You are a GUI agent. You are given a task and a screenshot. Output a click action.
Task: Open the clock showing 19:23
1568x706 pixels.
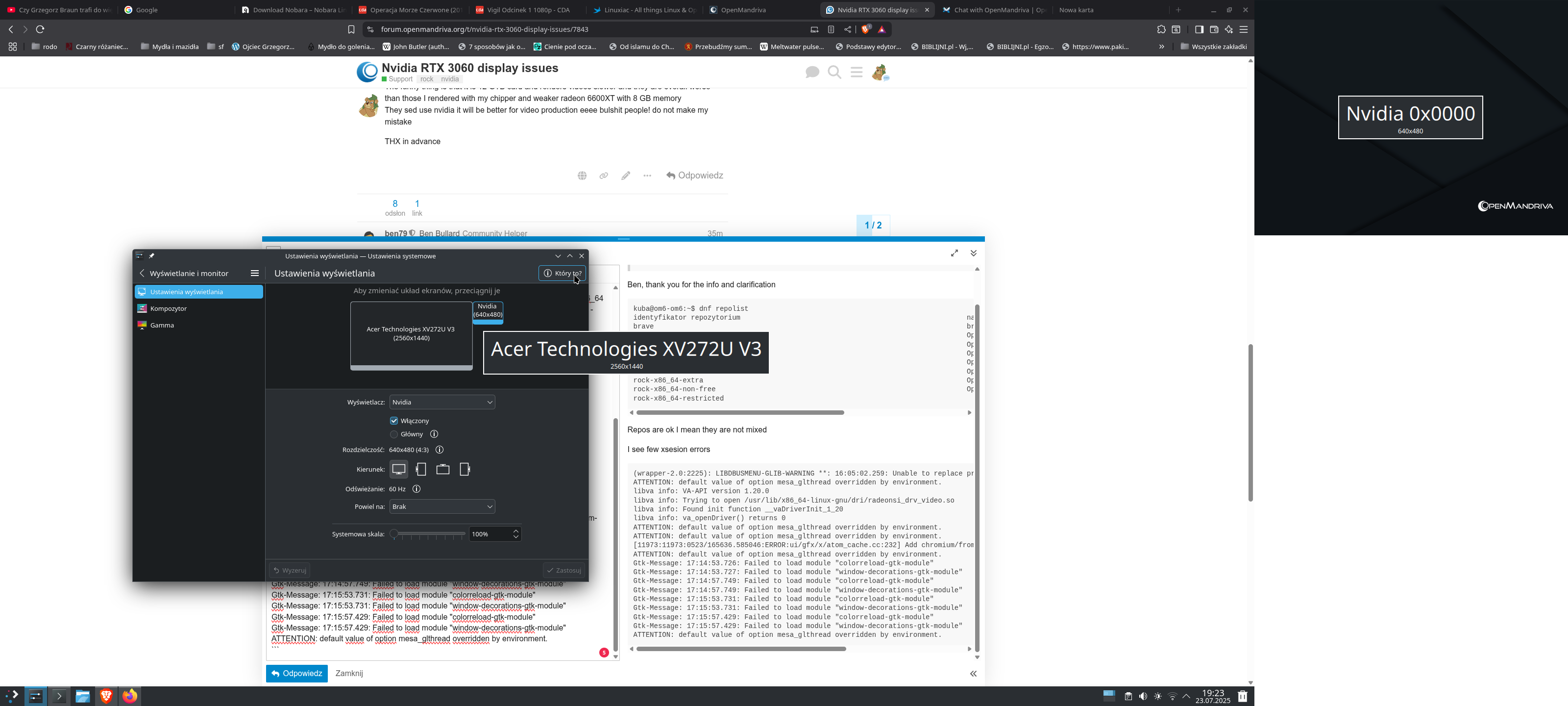[x=1213, y=696]
